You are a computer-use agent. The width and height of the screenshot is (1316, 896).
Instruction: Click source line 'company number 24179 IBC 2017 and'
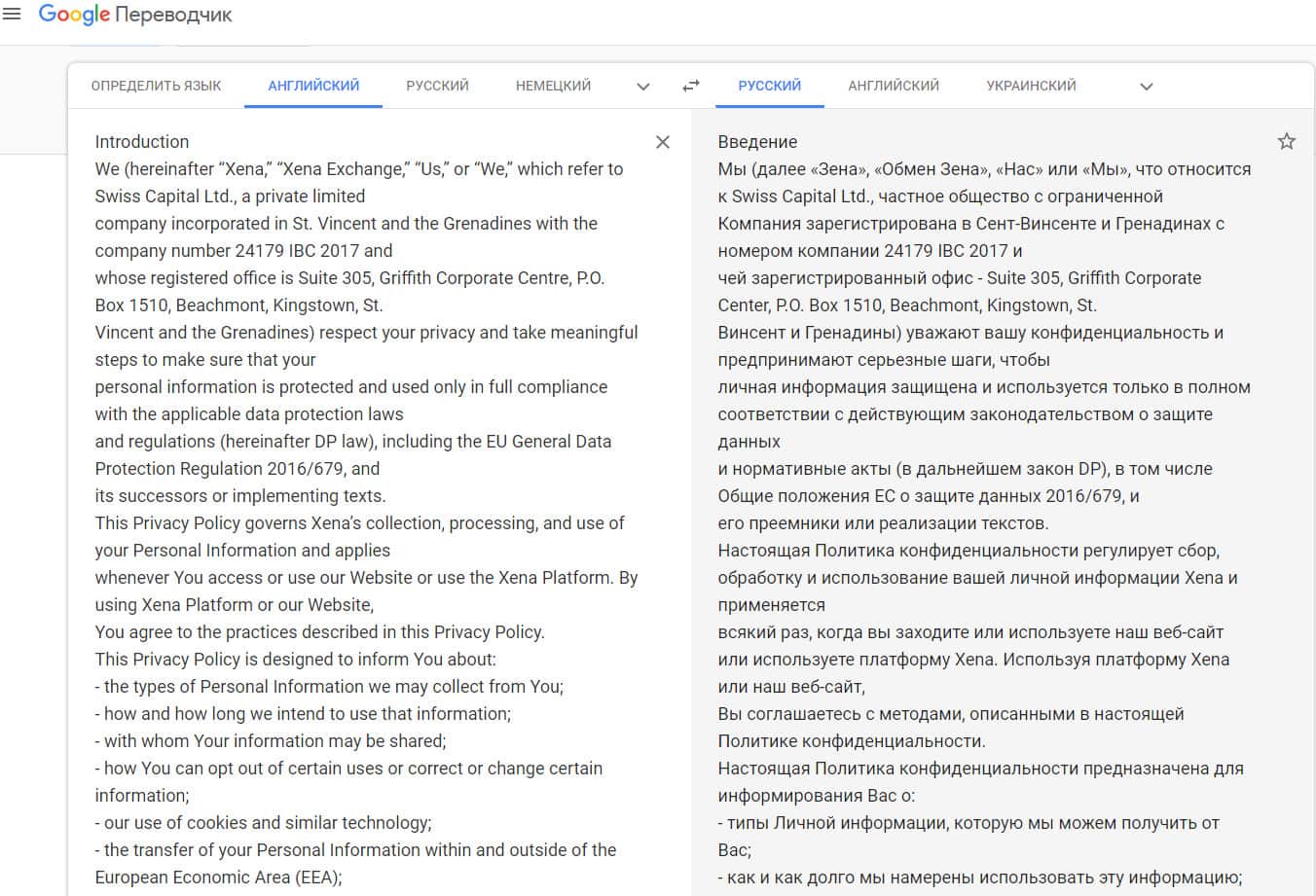pyautogui.click(x=244, y=250)
